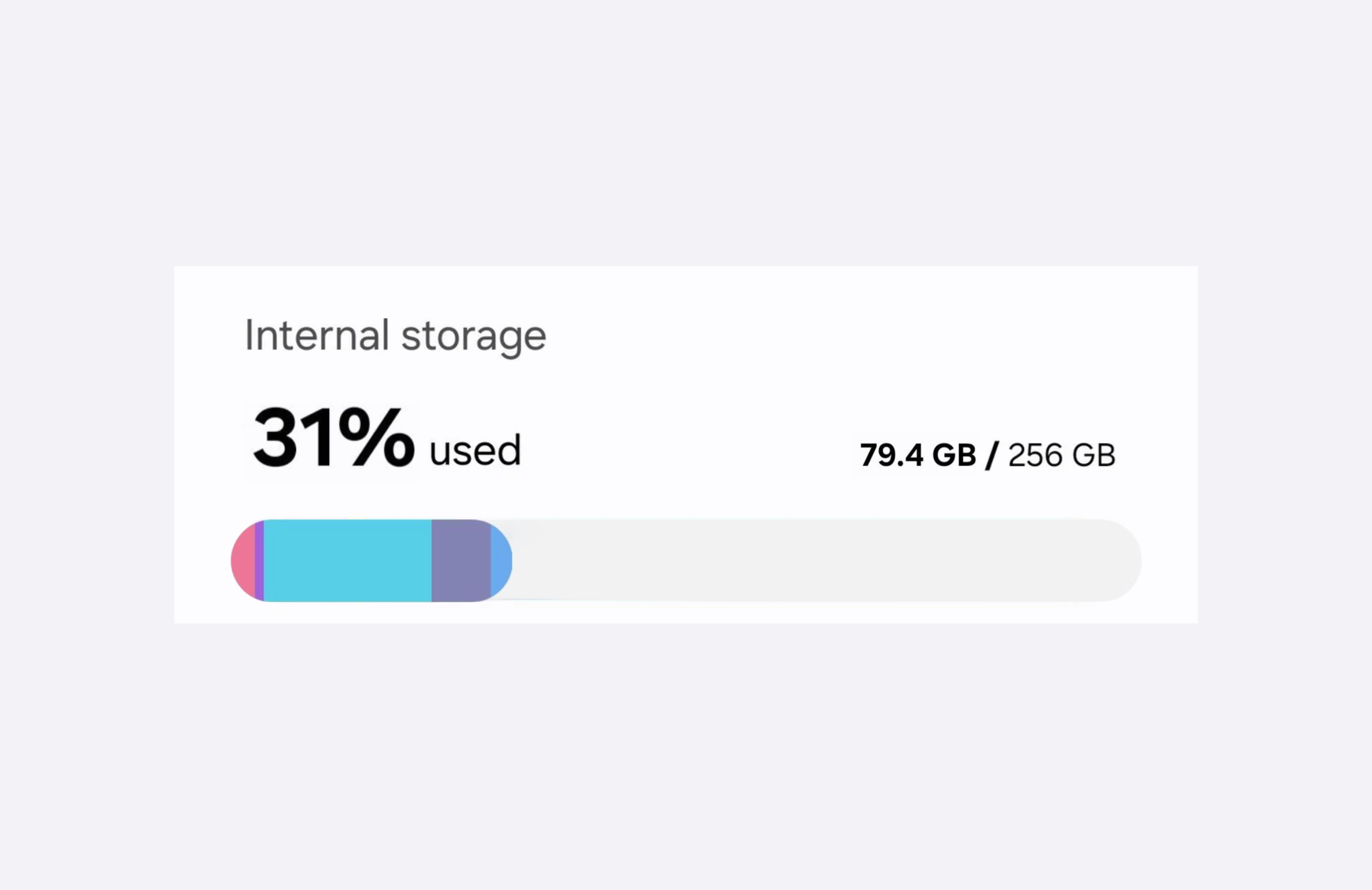Viewport: 1372px width, 890px height.
Task: Click the slash between GB values
Action: (992, 455)
